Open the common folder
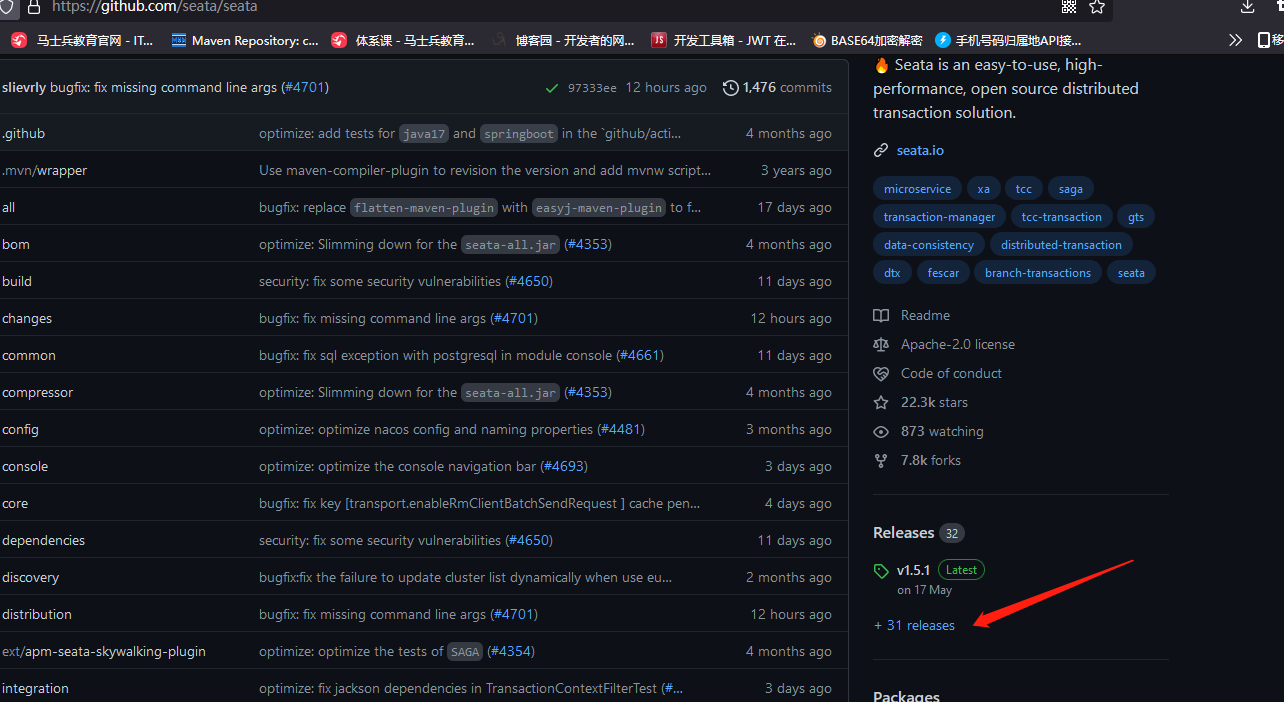This screenshot has width=1284, height=702. coord(29,355)
